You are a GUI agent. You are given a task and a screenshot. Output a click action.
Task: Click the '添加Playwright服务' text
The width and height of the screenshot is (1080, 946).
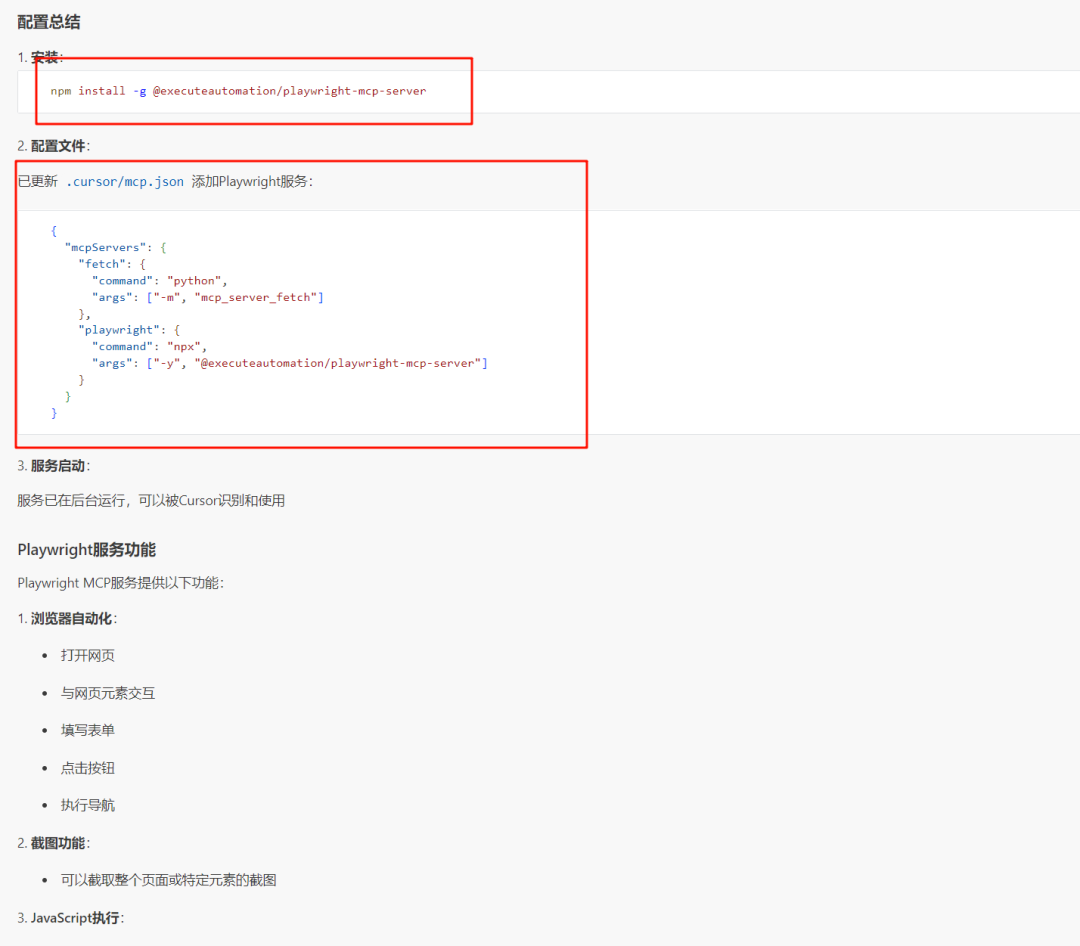(249, 182)
